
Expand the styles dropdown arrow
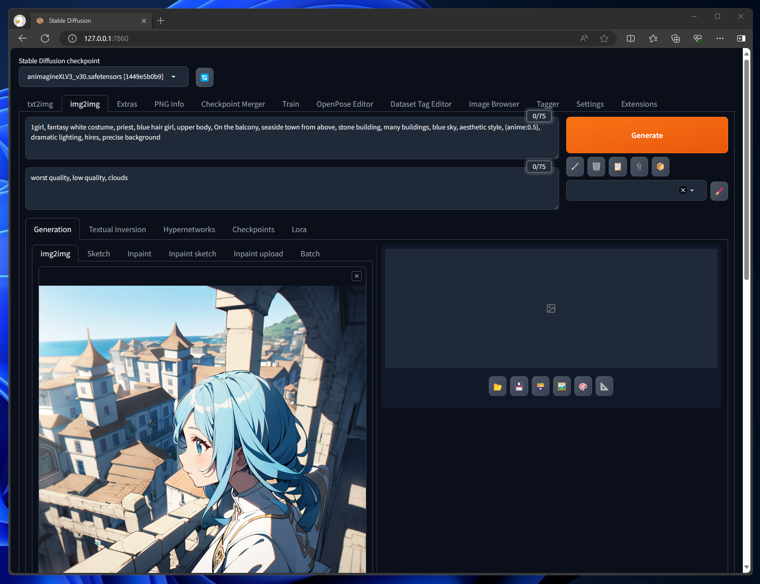[x=692, y=190]
